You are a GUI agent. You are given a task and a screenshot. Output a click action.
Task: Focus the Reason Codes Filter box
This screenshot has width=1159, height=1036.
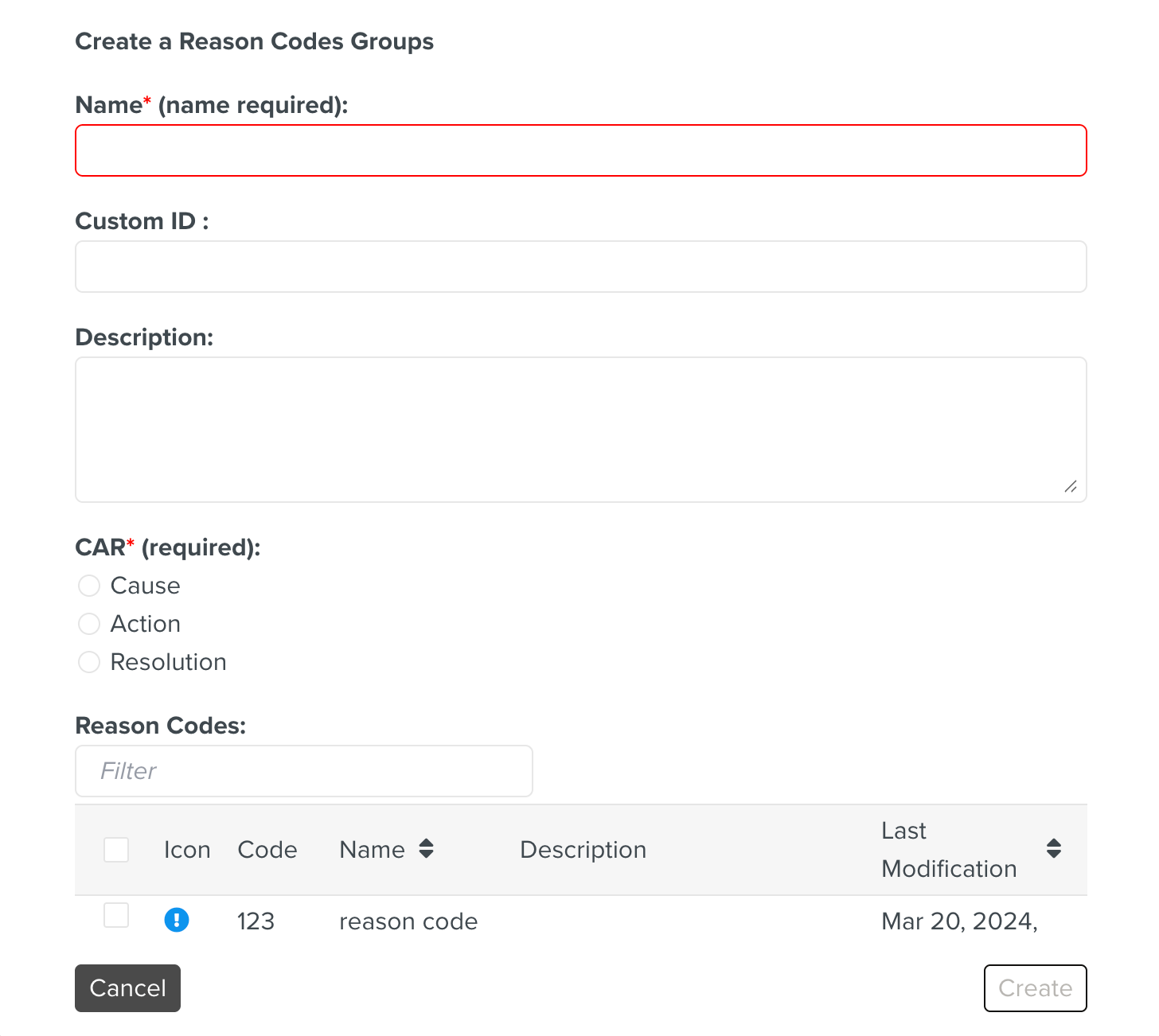[x=303, y=771]
